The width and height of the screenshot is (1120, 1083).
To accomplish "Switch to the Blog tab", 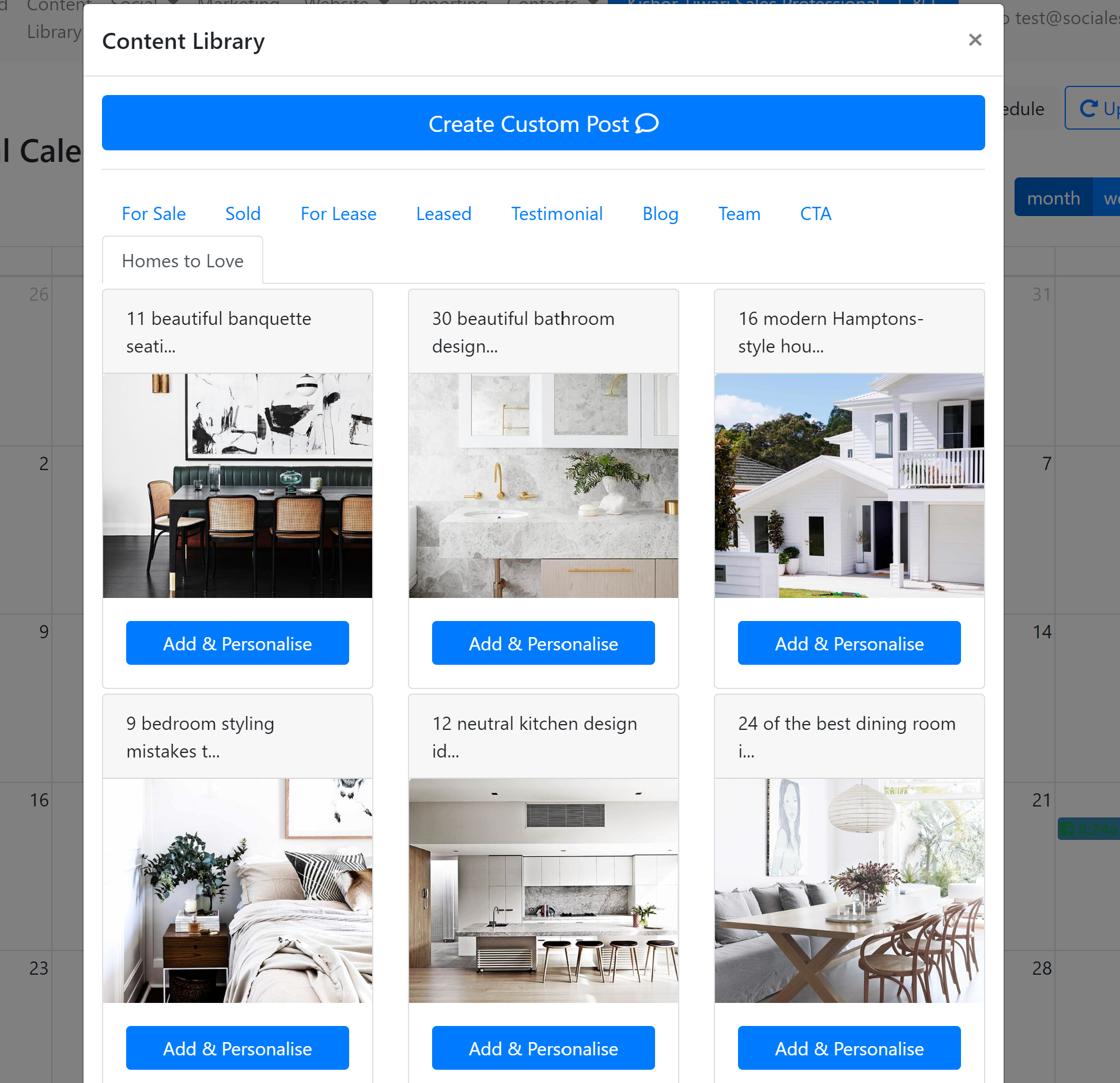I will [660, 214].
